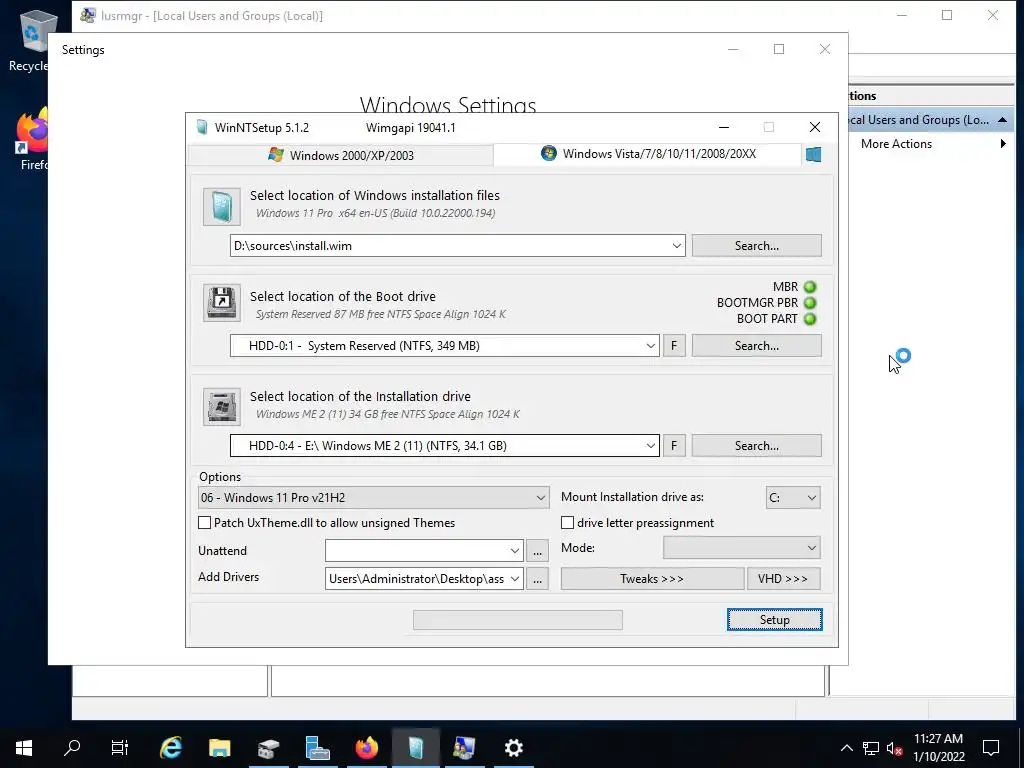The image size is (1024, 768).
Task: Click the Boot drive floppy disk icon
Action: click(x=221, y=302)
